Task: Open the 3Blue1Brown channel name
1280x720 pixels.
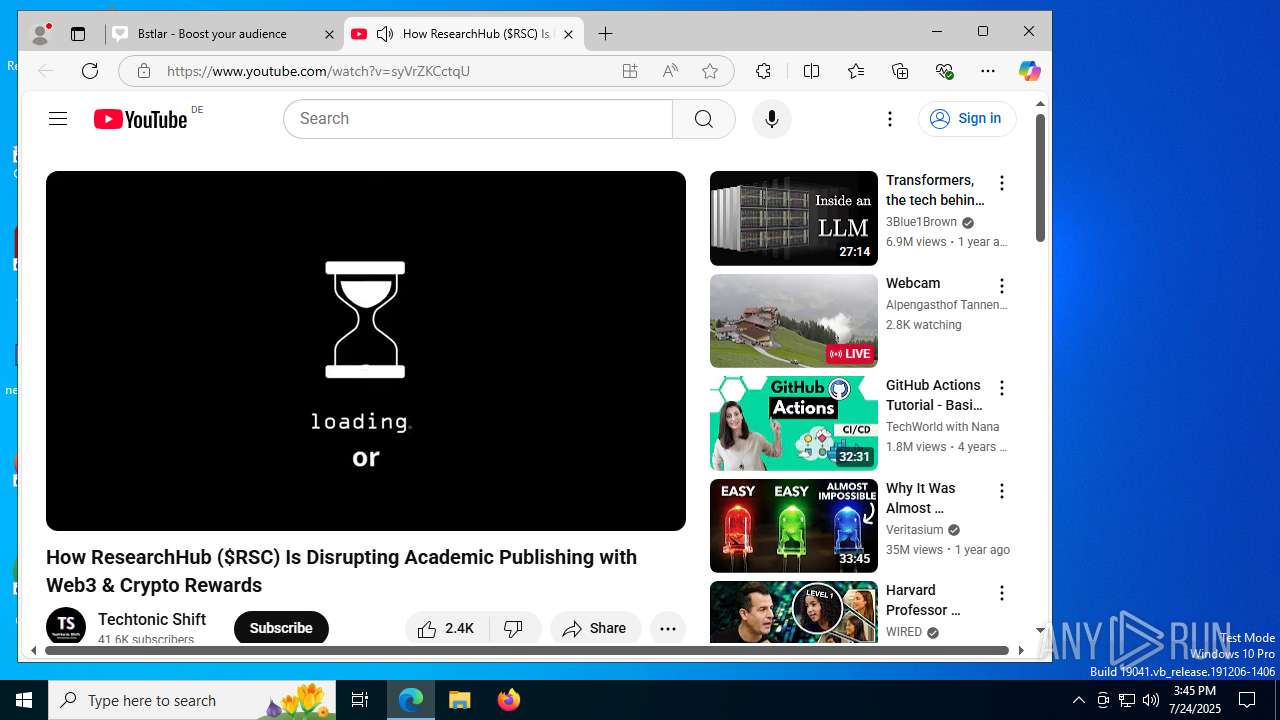Action: [921, 222]
